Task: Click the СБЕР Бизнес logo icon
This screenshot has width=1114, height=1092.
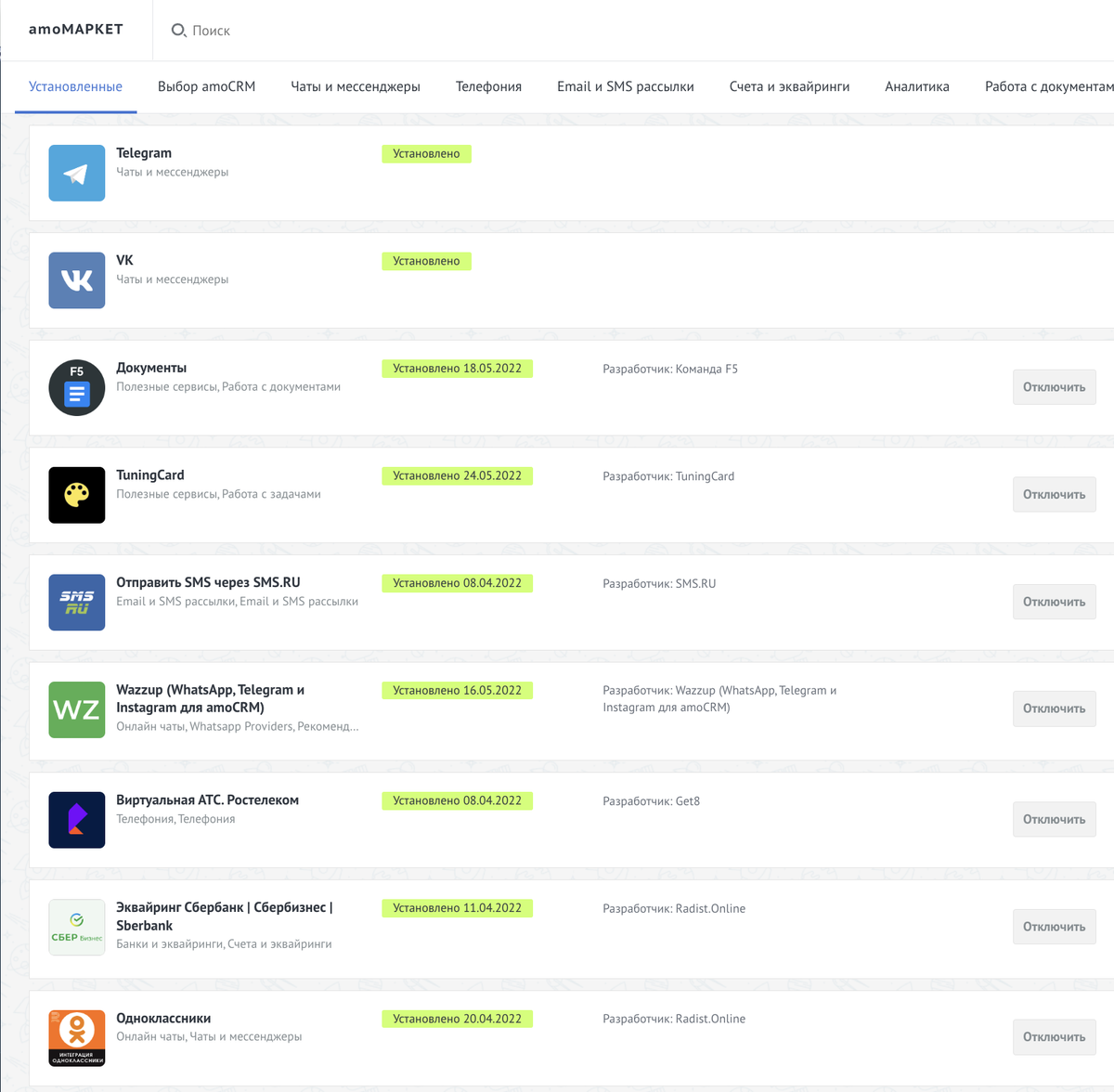Action: click(77, 927)
